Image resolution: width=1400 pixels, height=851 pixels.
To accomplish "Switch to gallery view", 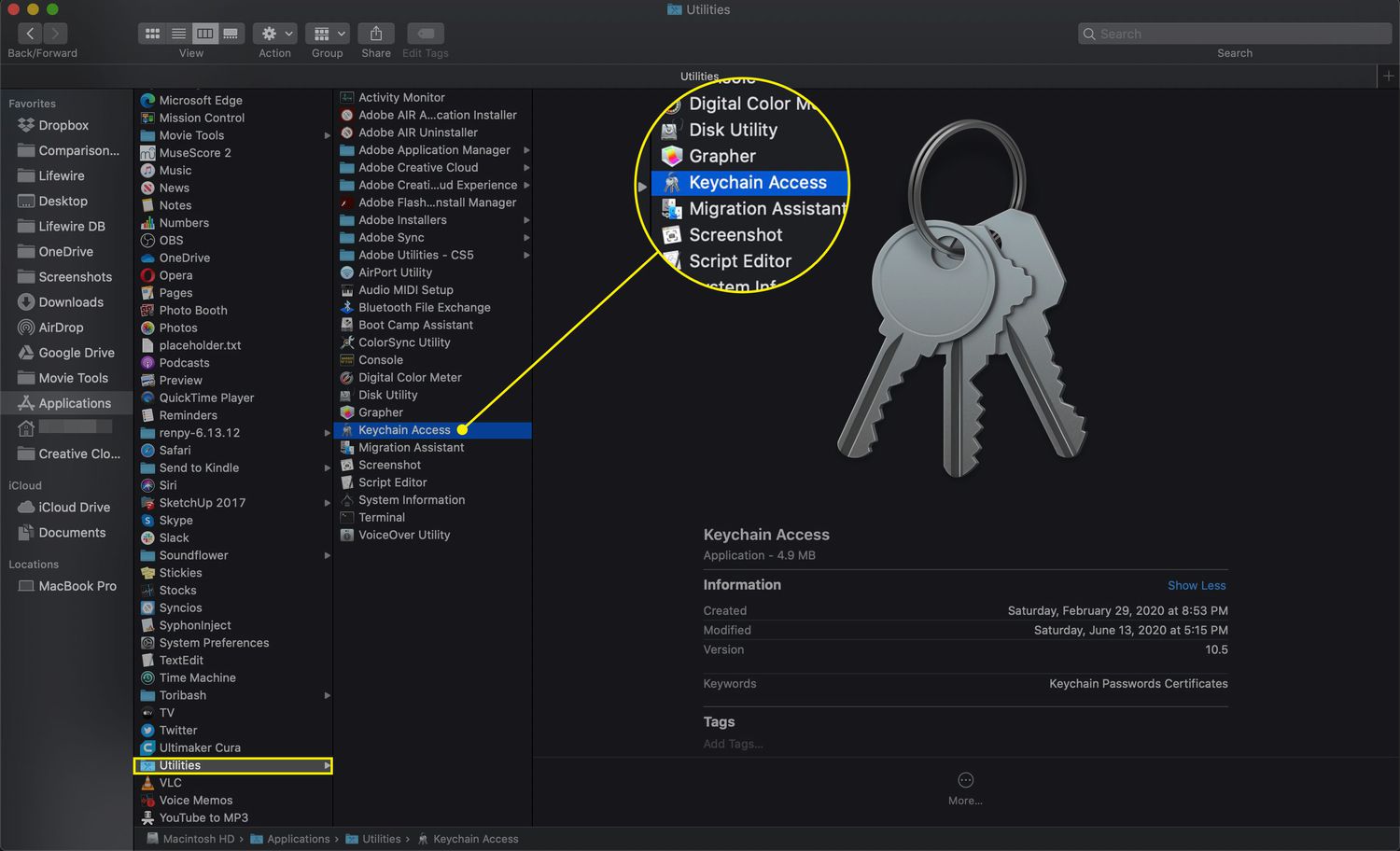I will (231, 34).
